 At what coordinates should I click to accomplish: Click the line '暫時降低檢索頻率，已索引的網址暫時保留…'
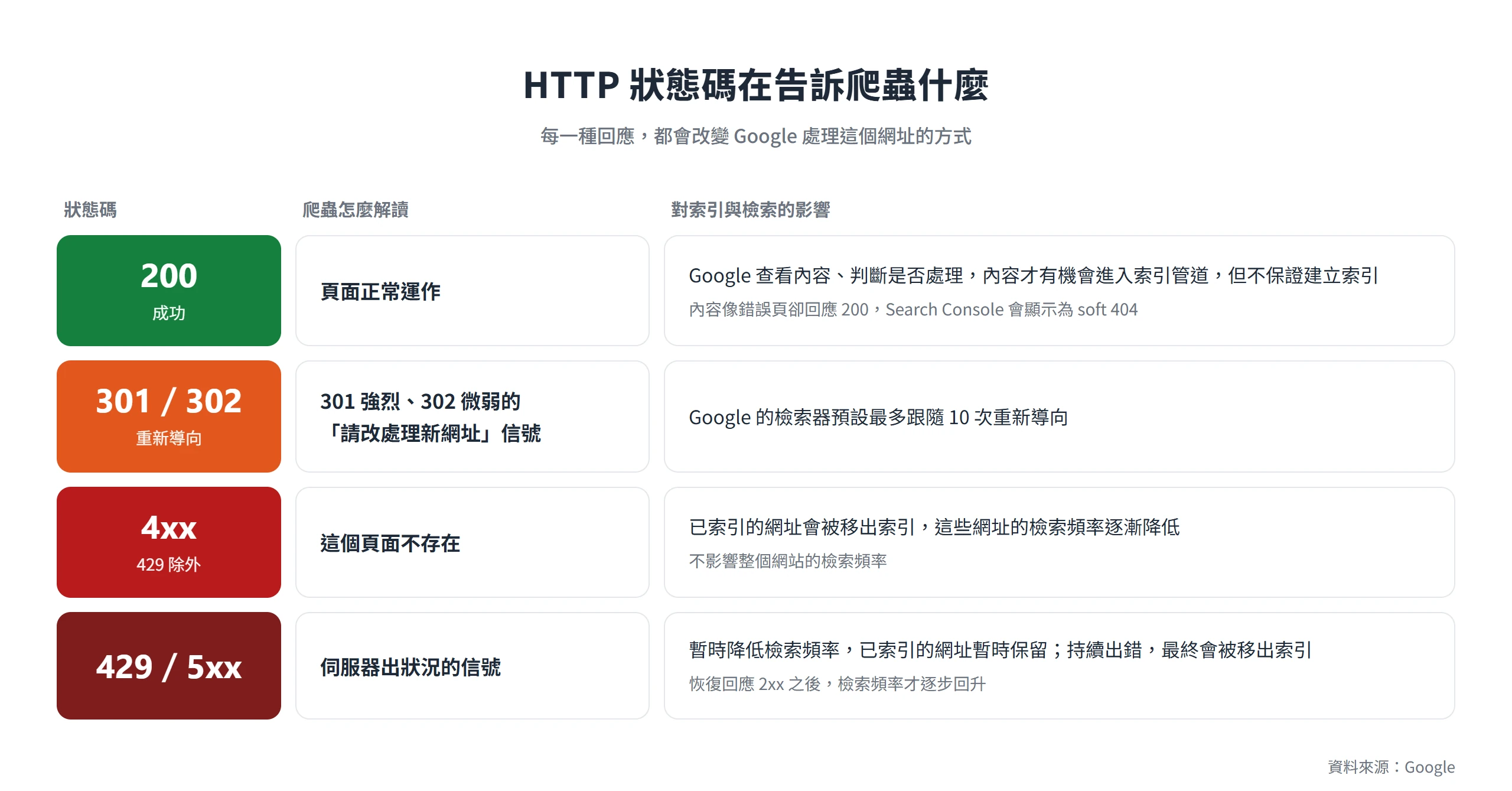(1001, 650)
